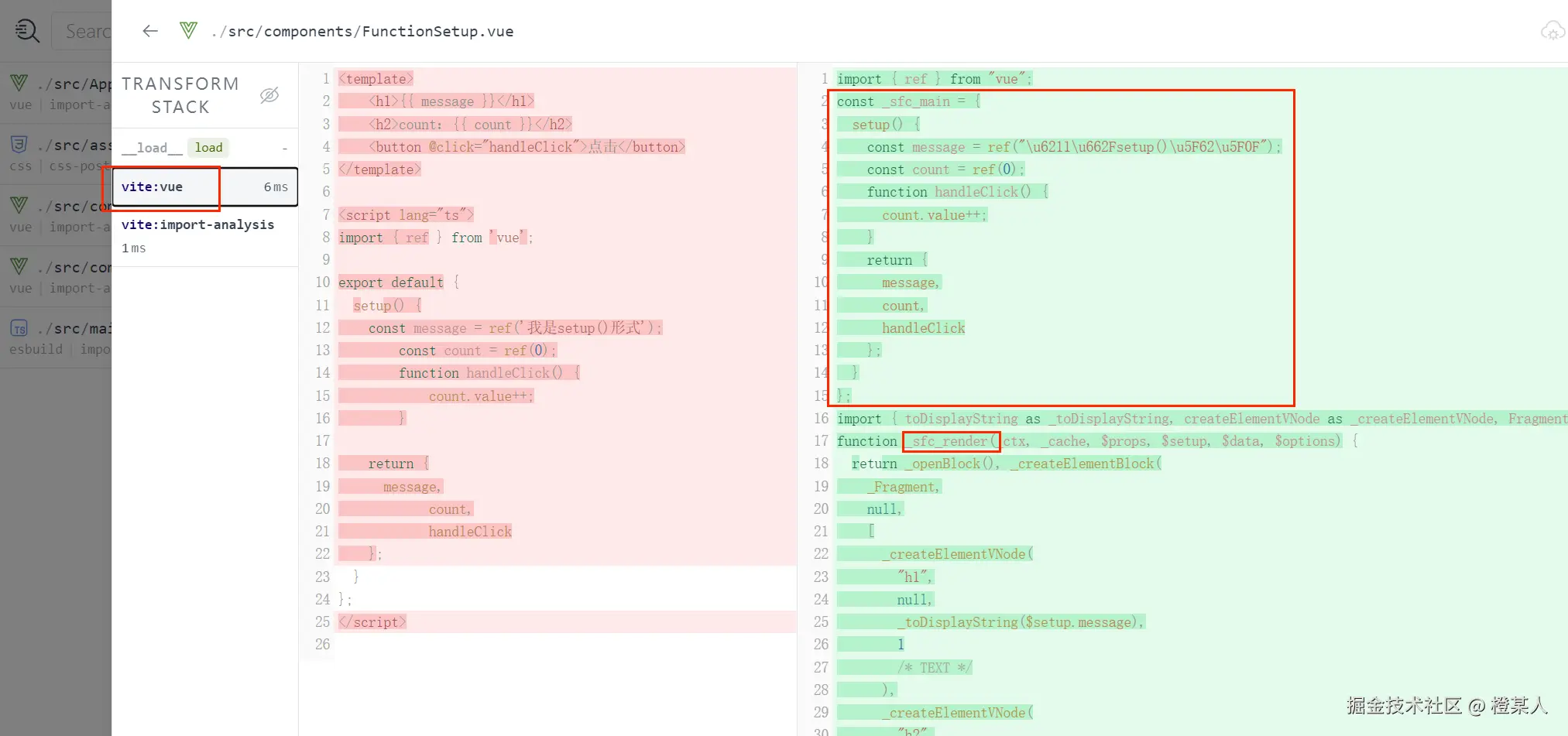Click the Vue icon of the ./src/App module
The width and height of the screenshot is (1568, 736).
click(19, 83)
